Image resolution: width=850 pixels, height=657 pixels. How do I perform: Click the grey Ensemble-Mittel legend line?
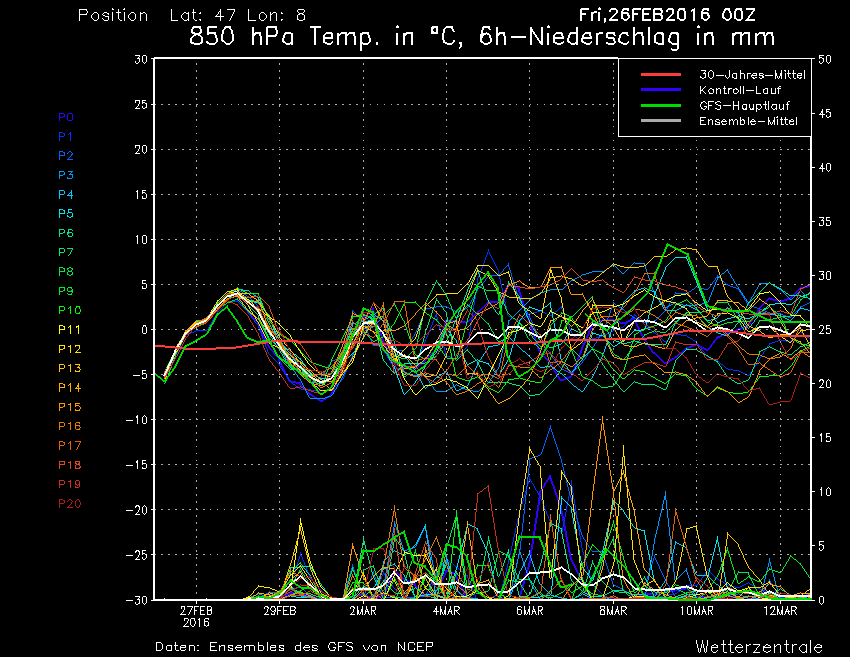tap(659, 121)
